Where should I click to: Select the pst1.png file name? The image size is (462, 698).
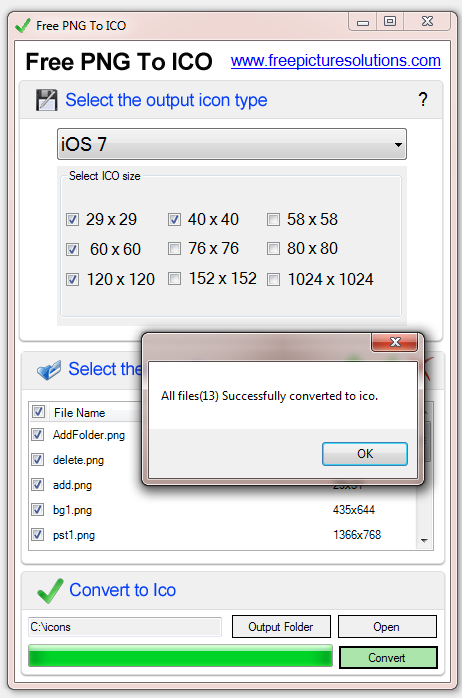(74, 535)
